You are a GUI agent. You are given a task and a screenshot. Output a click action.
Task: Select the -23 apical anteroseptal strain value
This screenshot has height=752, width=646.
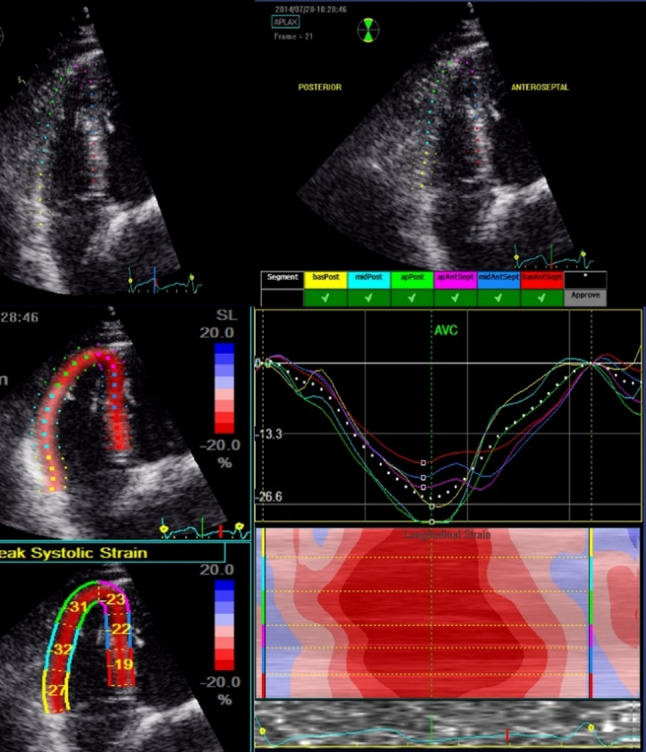(115, 599)
